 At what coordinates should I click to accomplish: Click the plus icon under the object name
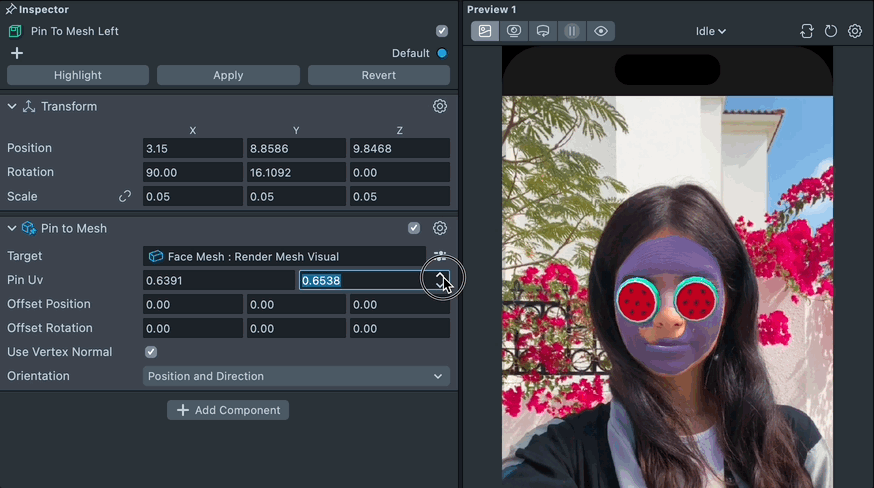(16, 53)
